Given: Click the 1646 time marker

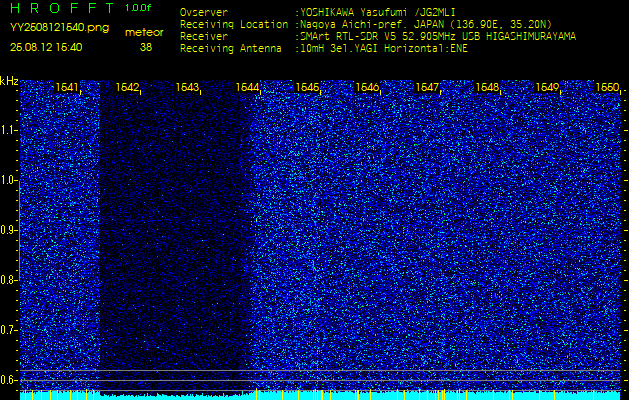Looking at the screenshot, I should tap(367, 87).
